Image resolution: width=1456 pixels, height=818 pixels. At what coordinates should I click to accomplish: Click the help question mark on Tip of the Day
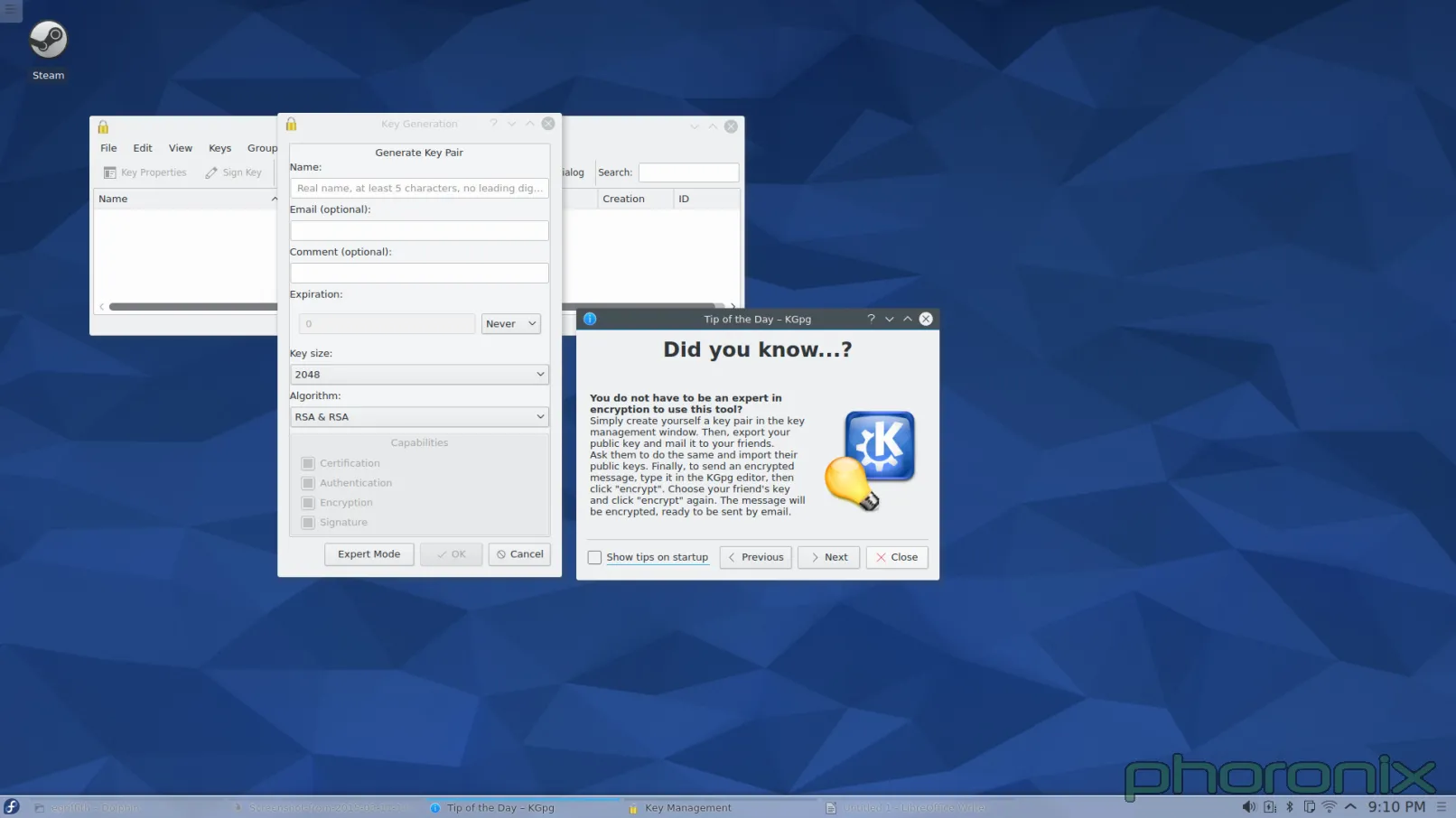click(871, 319)
